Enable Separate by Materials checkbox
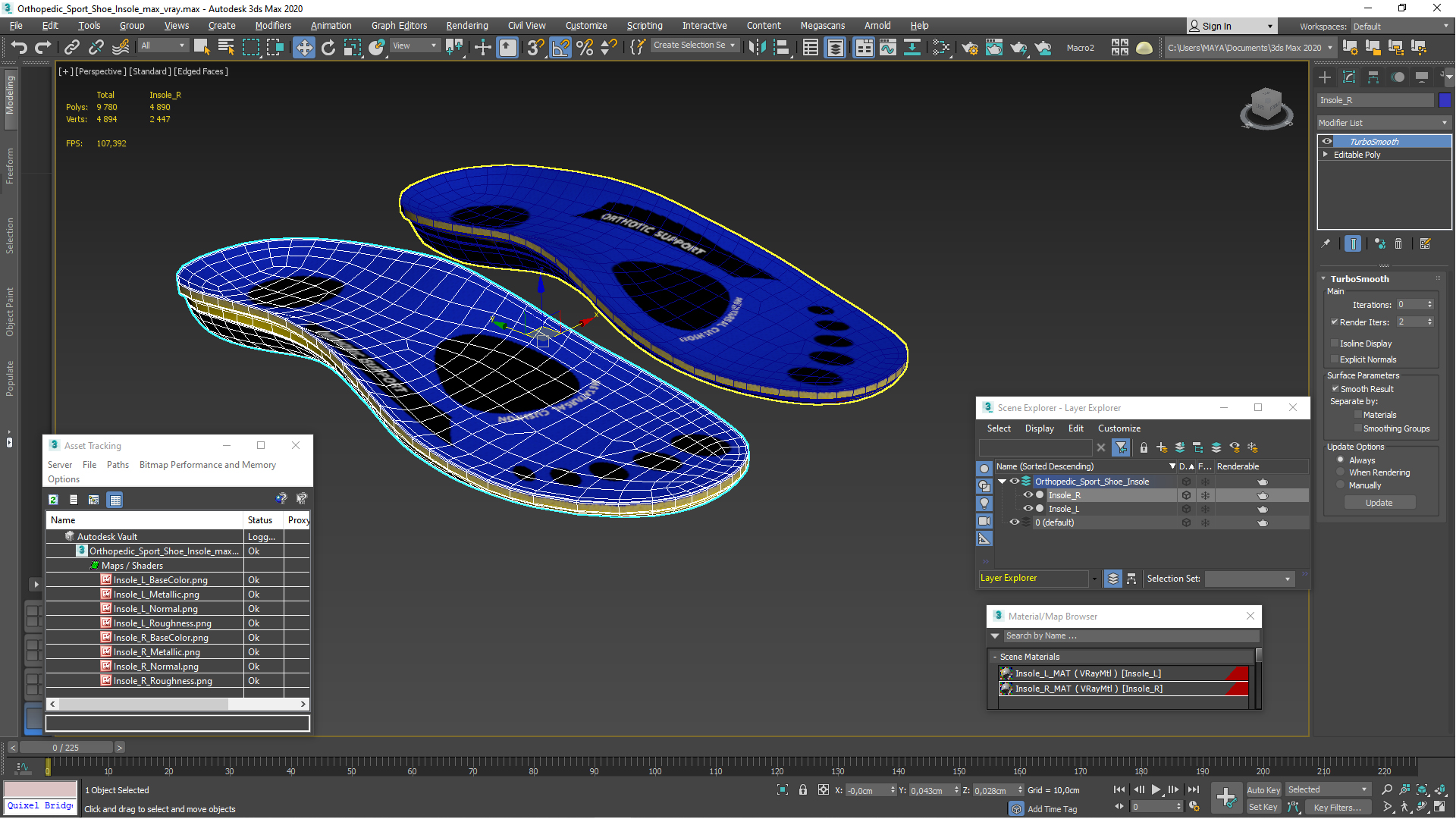The image size is (1456, 819). [1358, 414]
